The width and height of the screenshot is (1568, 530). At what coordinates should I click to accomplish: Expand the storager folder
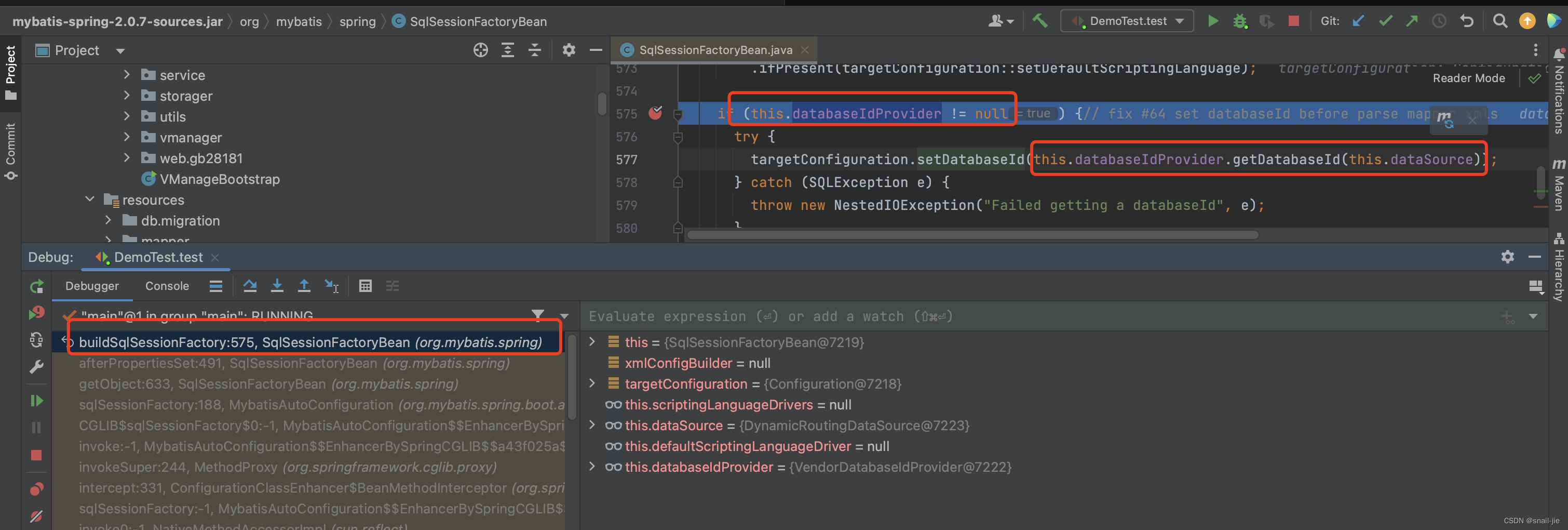[x=127, y=95]
